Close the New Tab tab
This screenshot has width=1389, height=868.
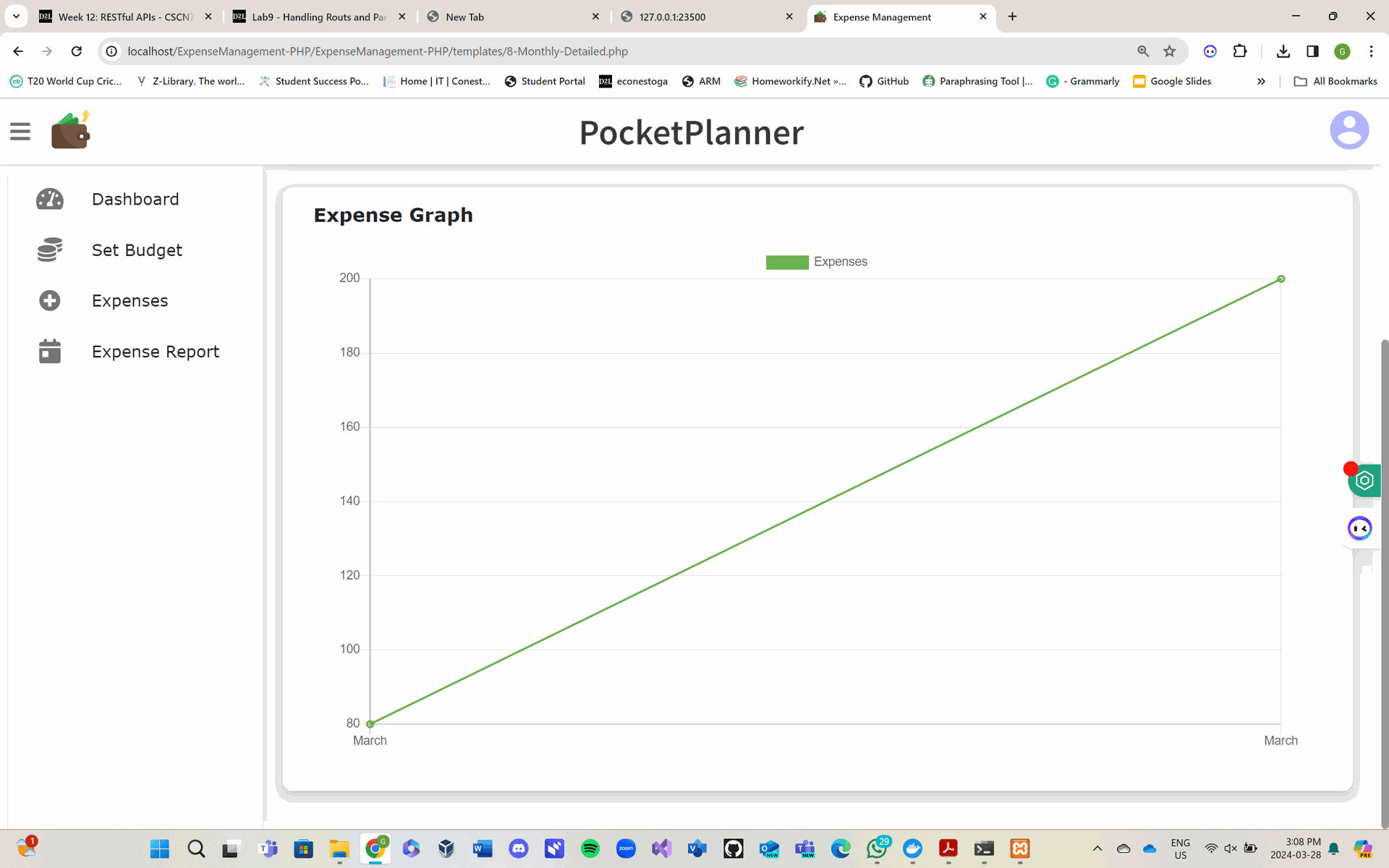point(595,17)
